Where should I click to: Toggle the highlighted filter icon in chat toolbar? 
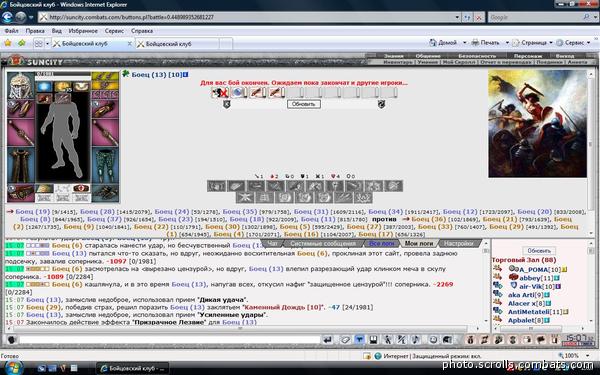click(x=359, y=340)
